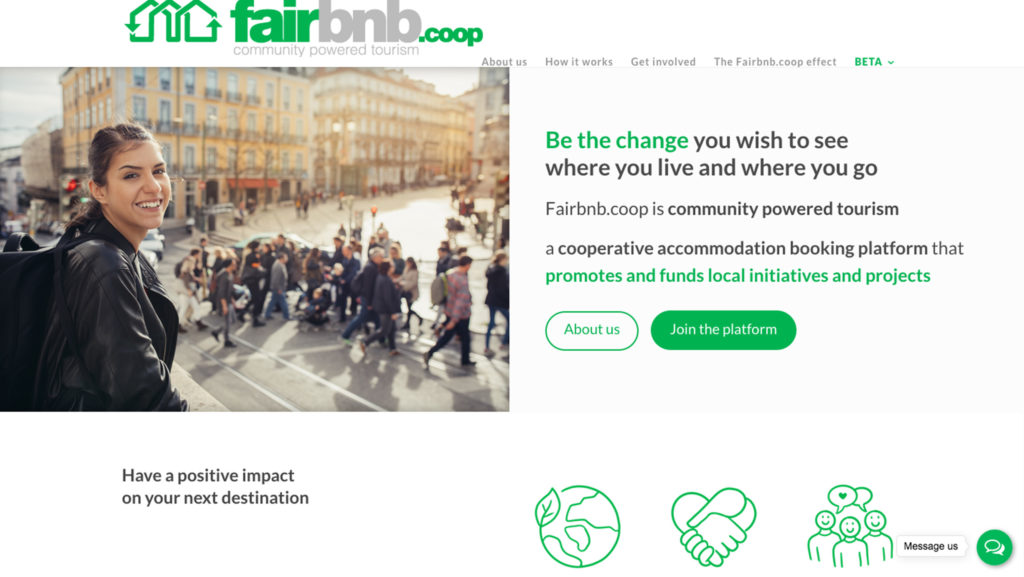Click the fairbnb.coop wordmark in the header
The height and width of the screenshot is (577, 1024).
click(357, 23)
